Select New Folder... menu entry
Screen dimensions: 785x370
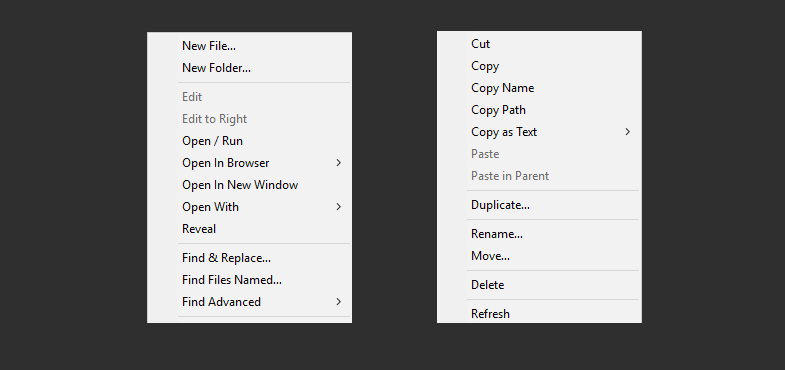click(249, 68)
